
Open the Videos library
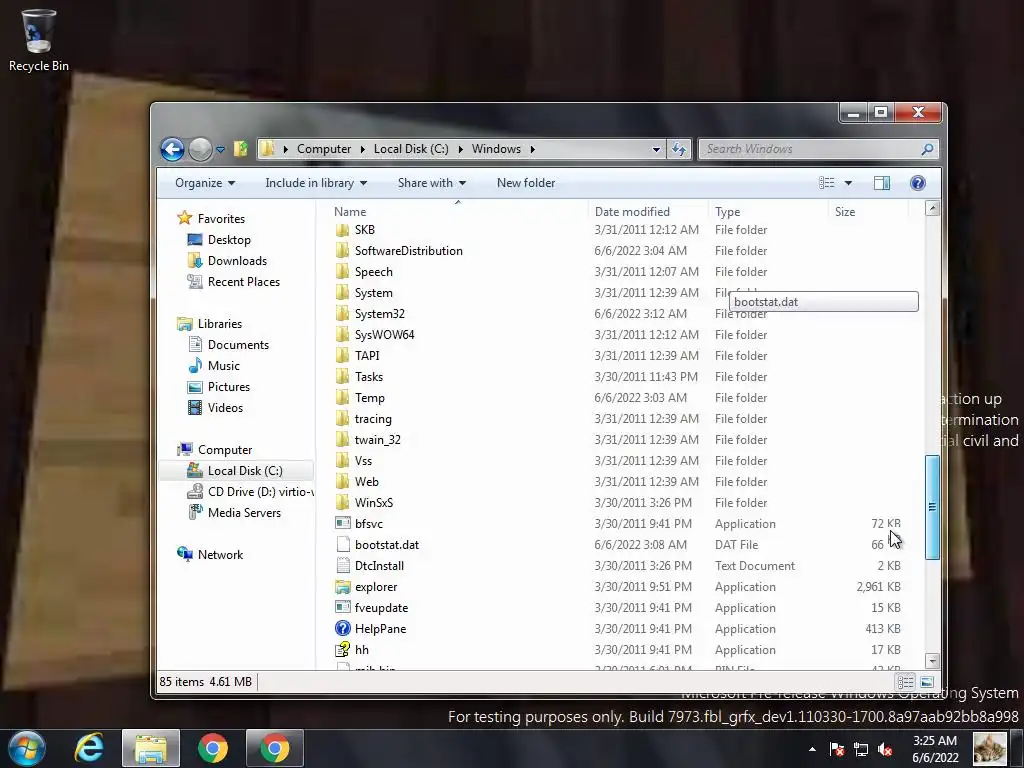225,408
